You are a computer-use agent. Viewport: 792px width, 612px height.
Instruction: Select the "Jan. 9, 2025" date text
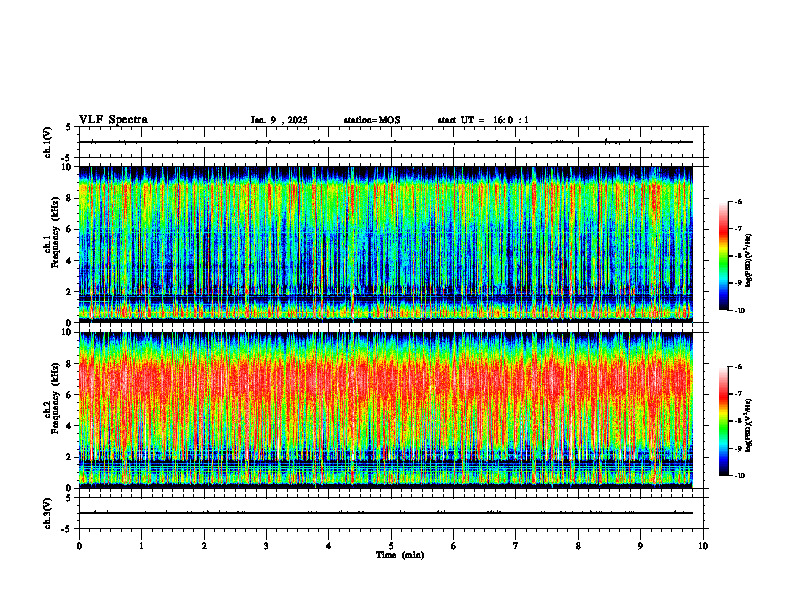click(x=279, y=120)
